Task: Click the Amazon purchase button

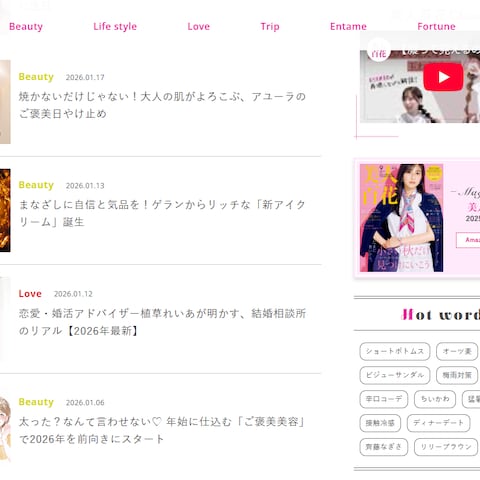Action: [468, 240]
